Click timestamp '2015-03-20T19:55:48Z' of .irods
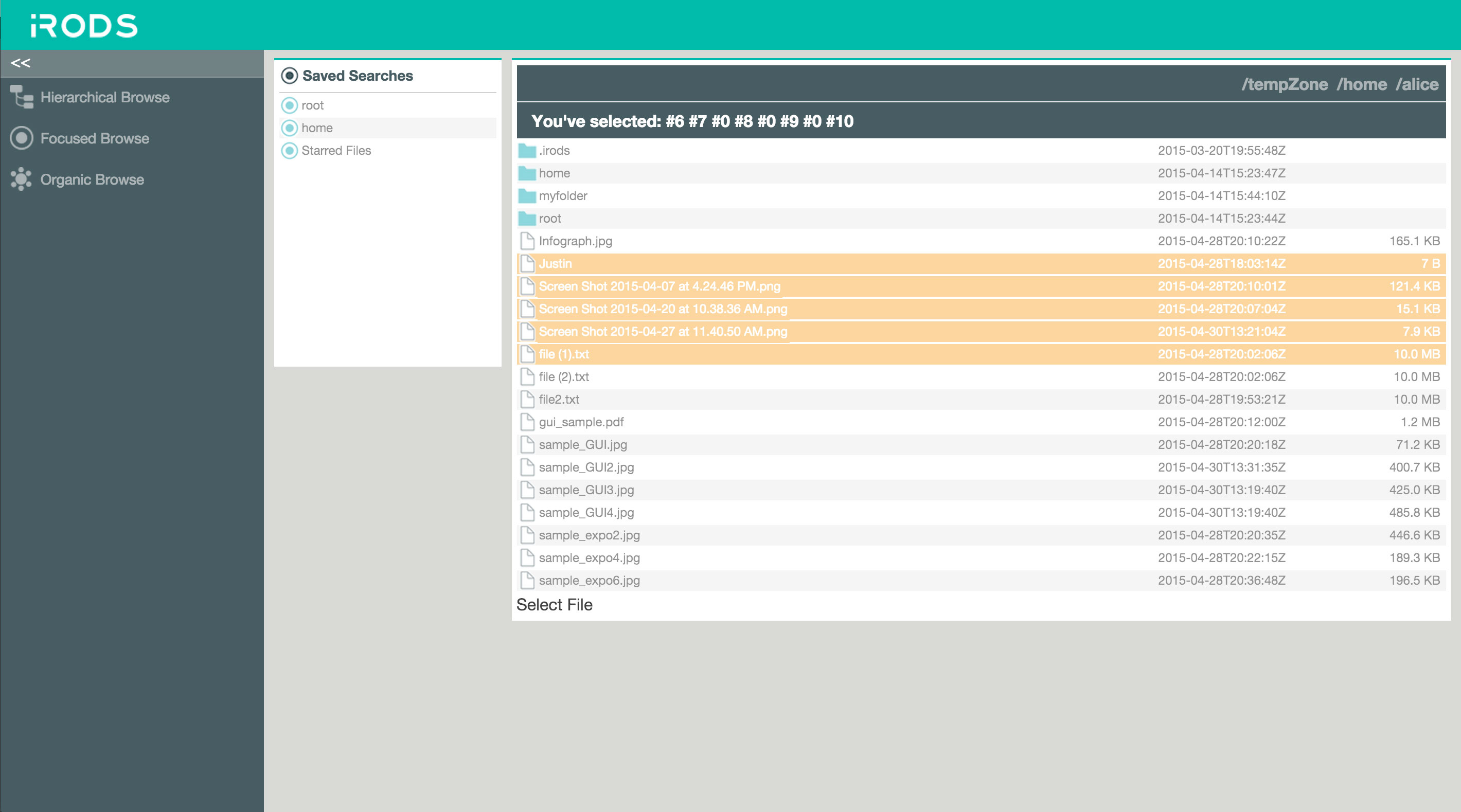Image resolution: width=1461 pixels, height=812 pixels. tap(1221, 151)
